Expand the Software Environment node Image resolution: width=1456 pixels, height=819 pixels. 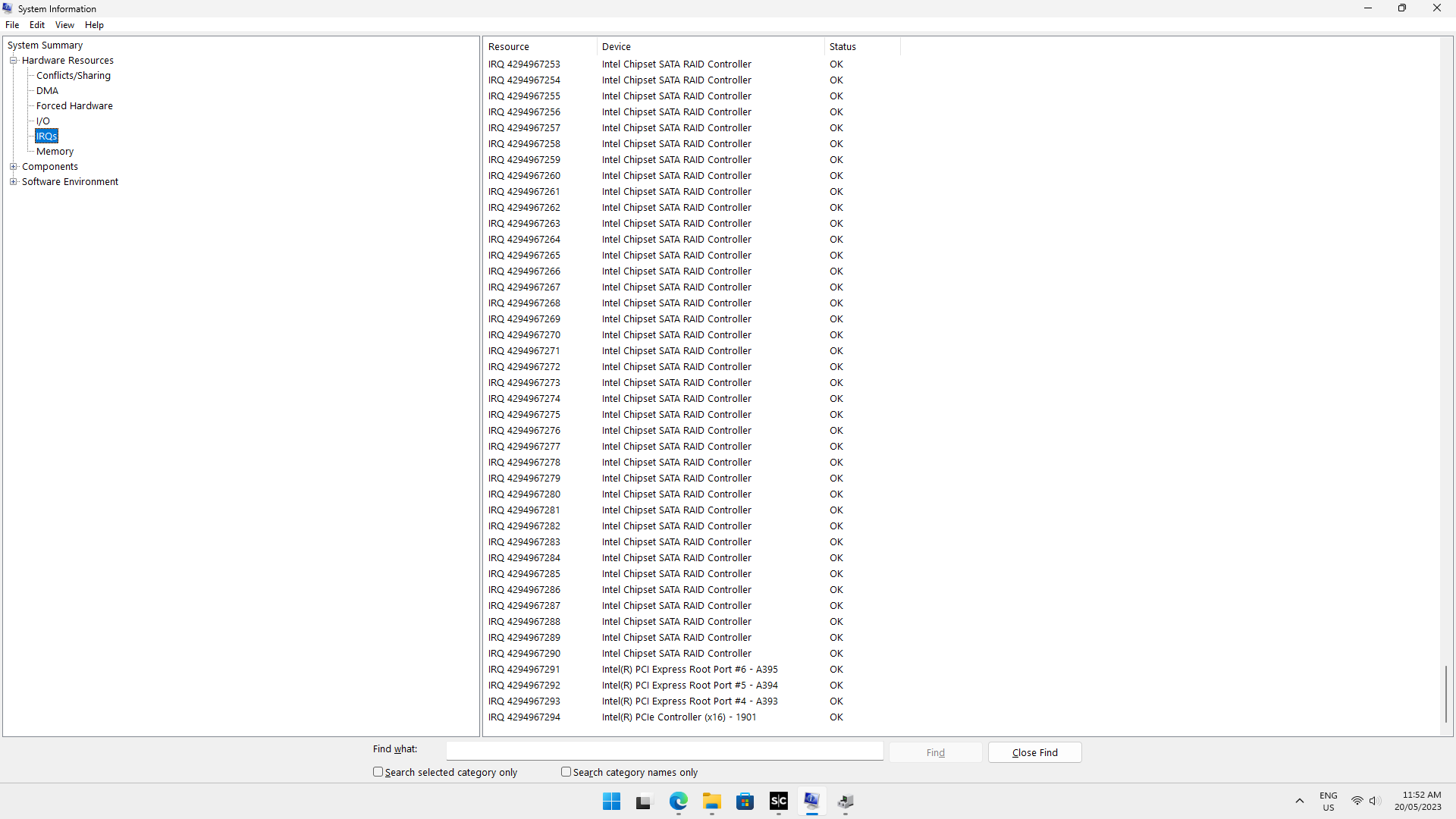tap(13, 181)
